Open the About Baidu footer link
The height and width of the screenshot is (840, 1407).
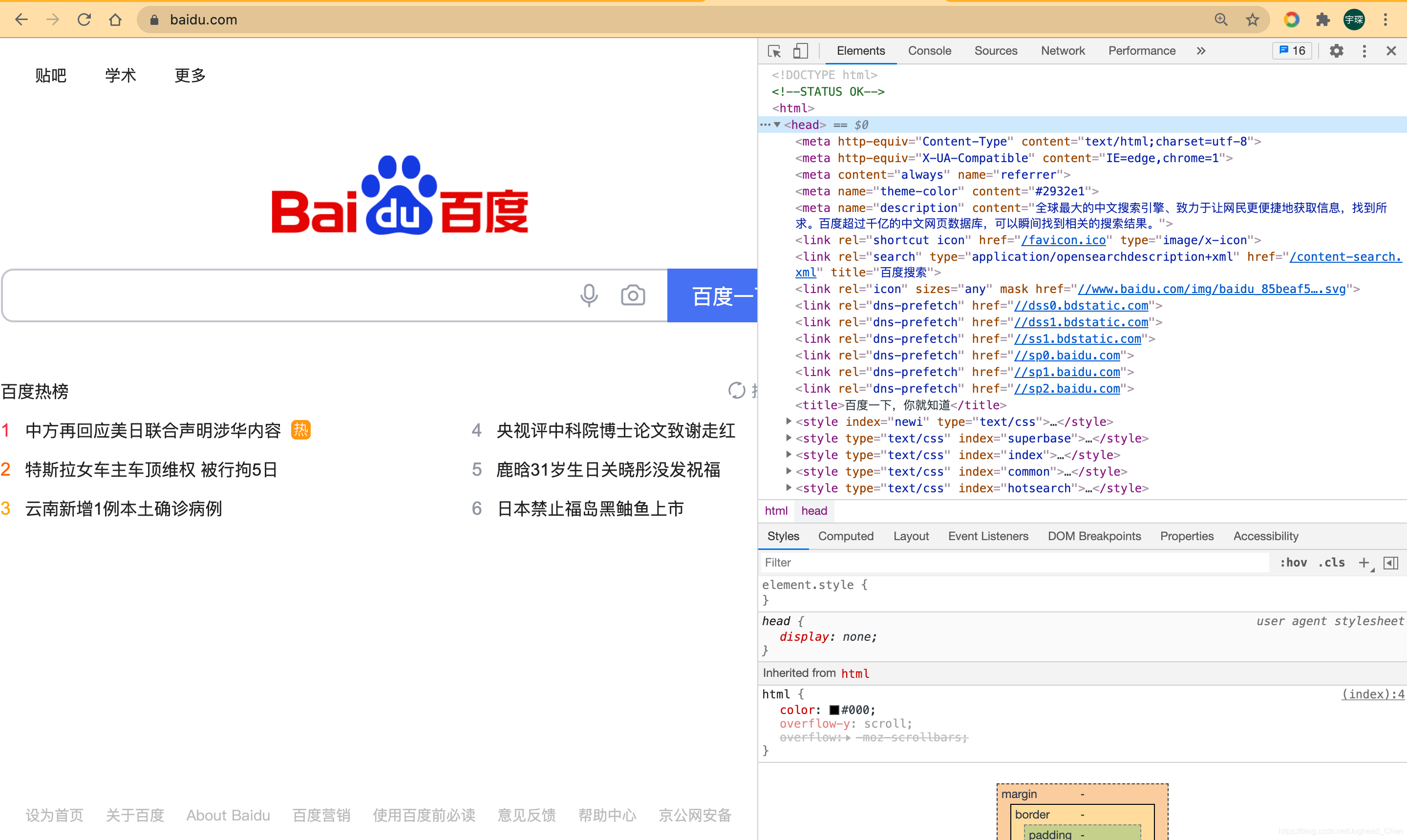coord(228,815)
